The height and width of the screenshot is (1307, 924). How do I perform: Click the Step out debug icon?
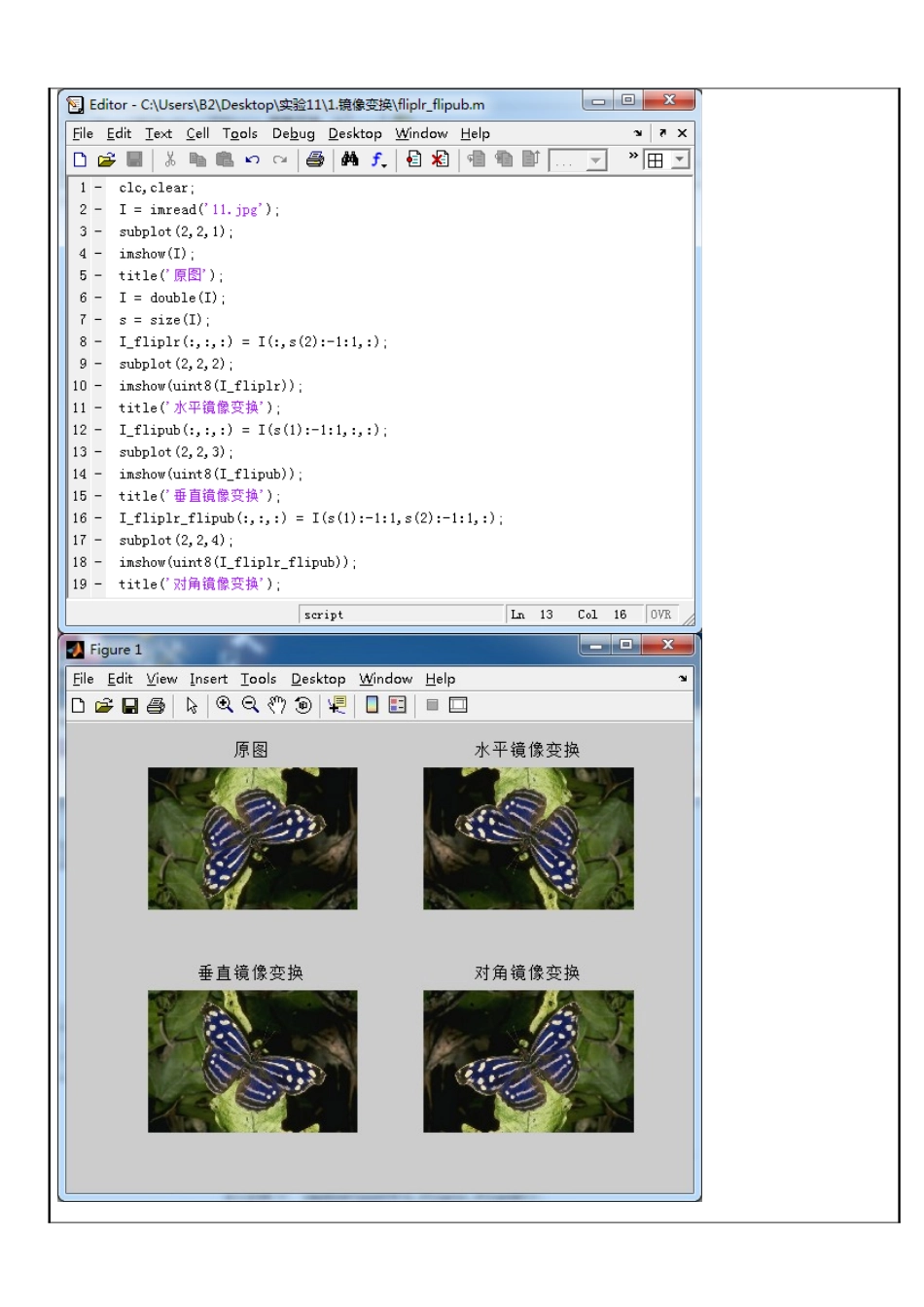point(531,159)
